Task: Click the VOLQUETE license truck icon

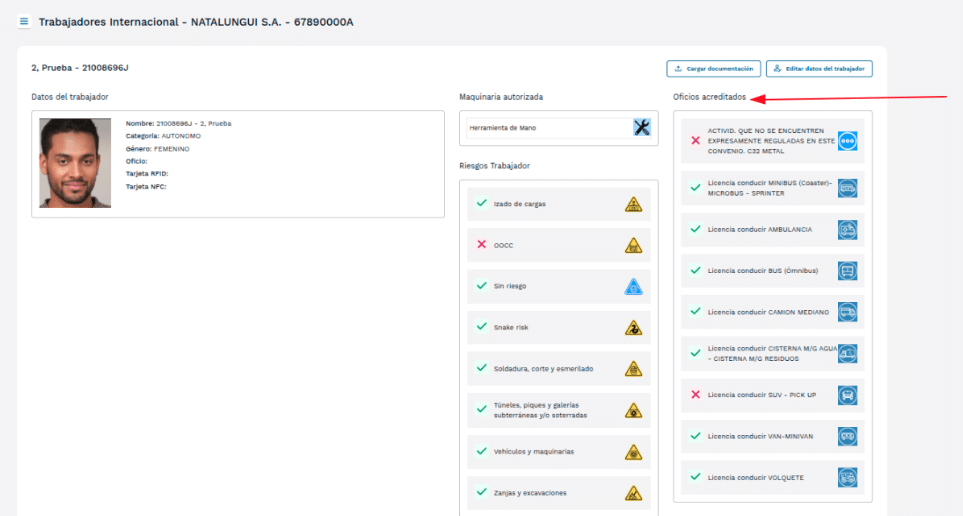Action: click(847, 477)
